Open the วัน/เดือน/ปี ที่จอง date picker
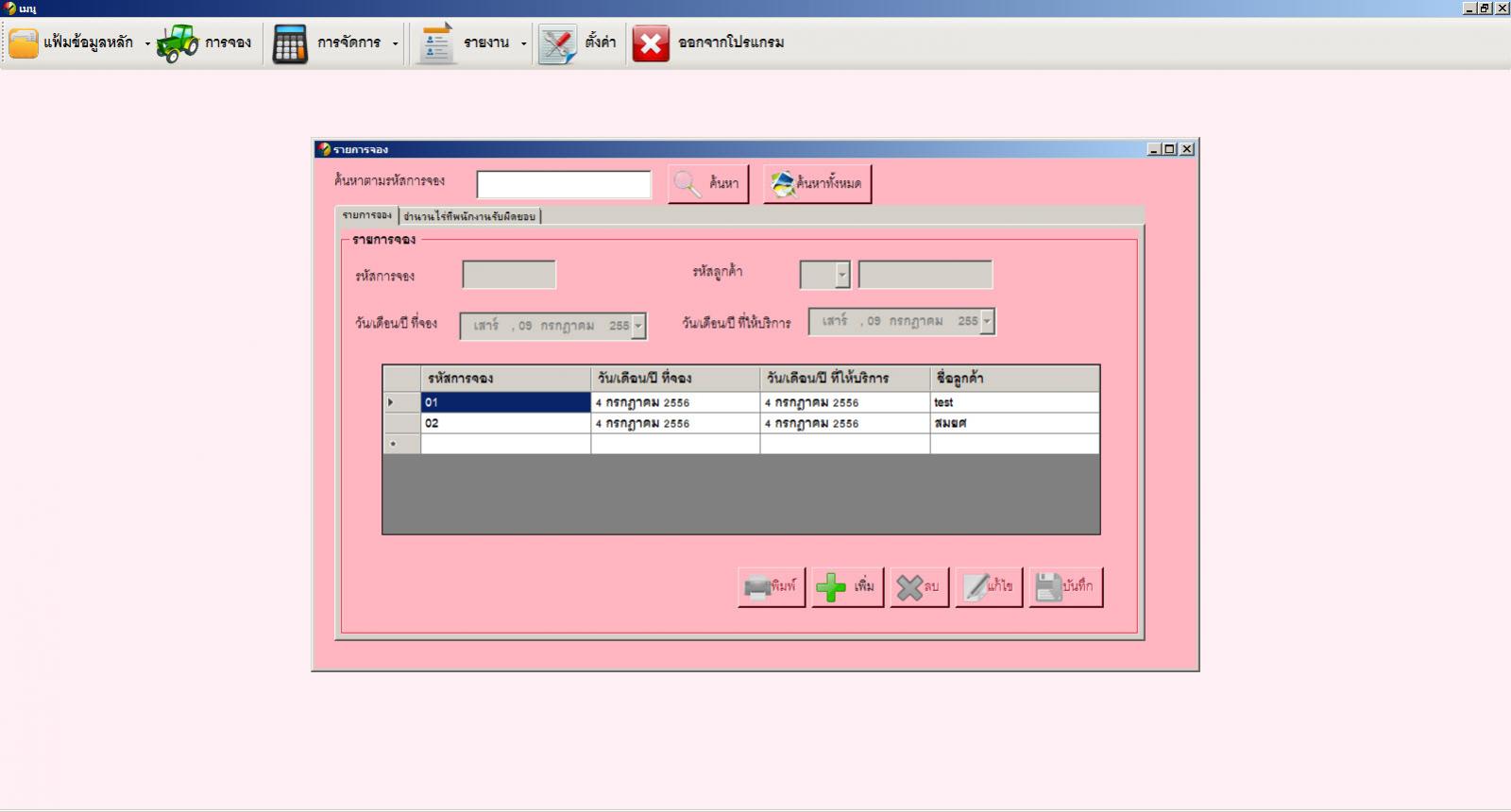Screen dimensions: 1511x812 638,326
